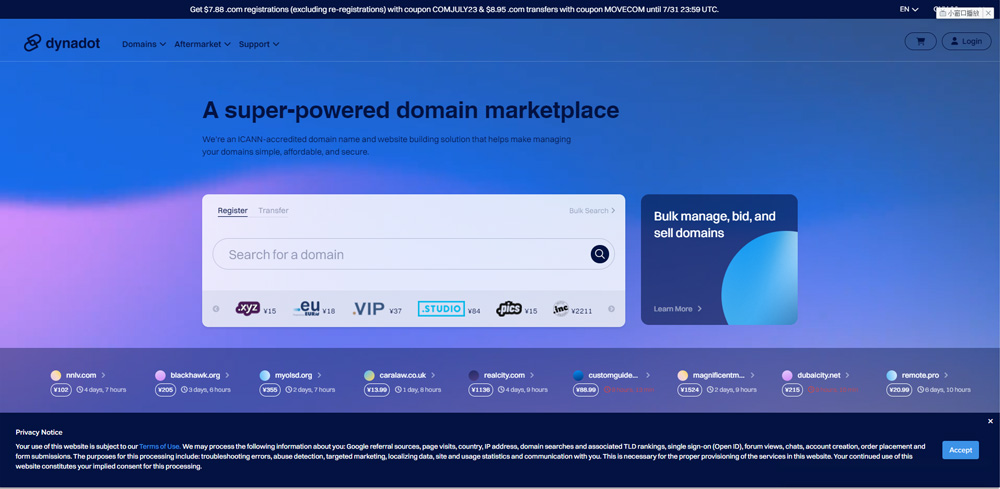
Task: Click the ¥1136 price badge
Action: [481, 390]
